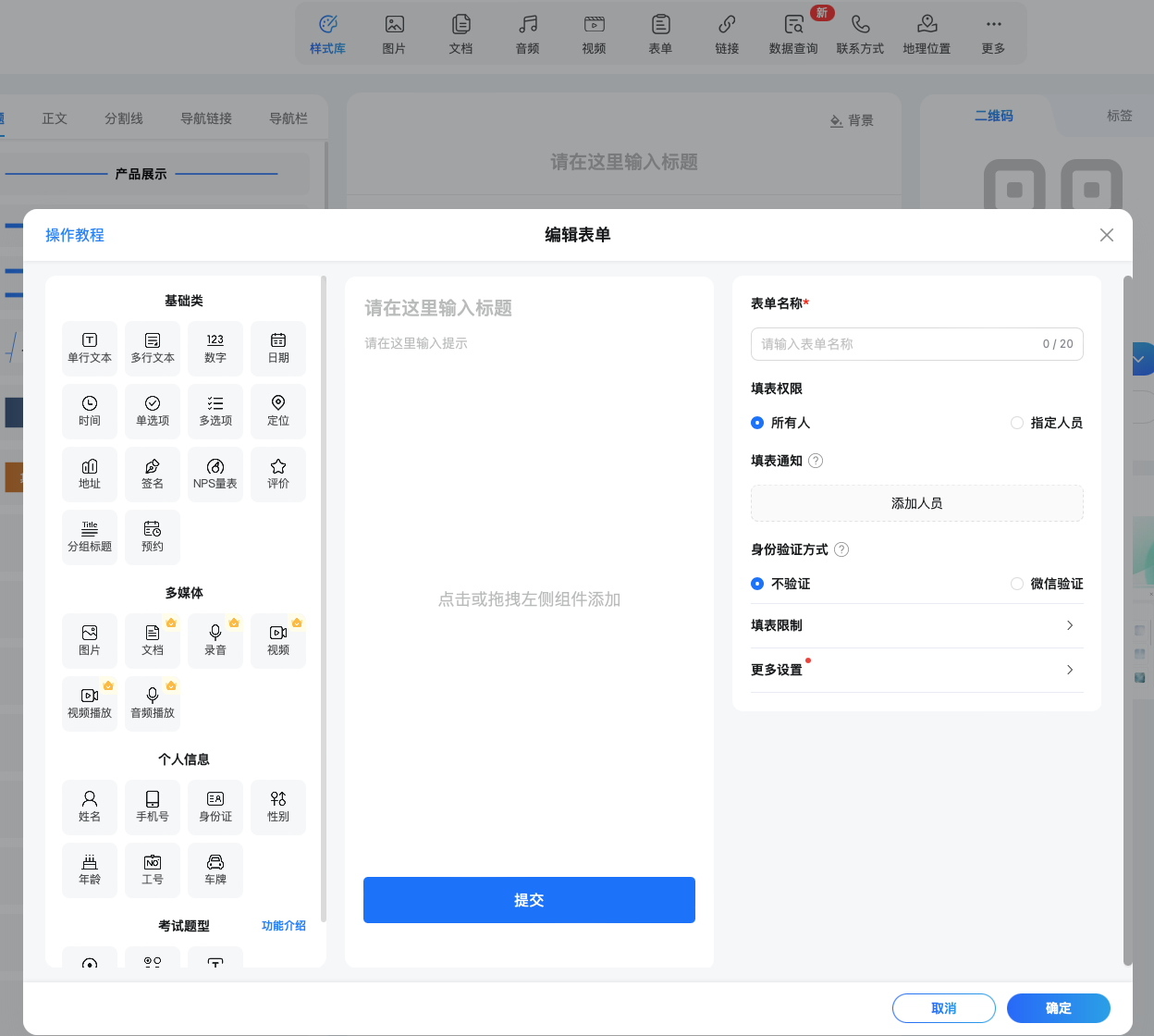
Task: Insert the 定位 location component
Action: coord(278,412)
